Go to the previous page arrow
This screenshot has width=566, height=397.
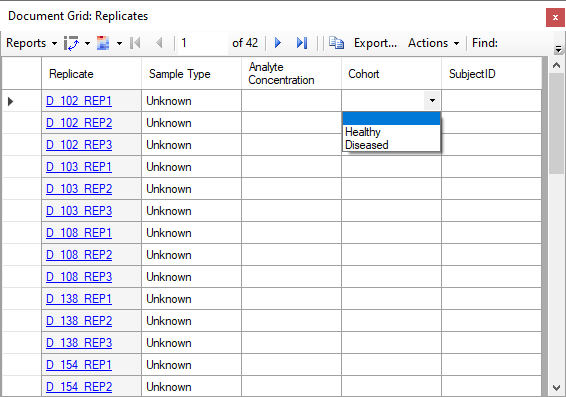point(159,43)
